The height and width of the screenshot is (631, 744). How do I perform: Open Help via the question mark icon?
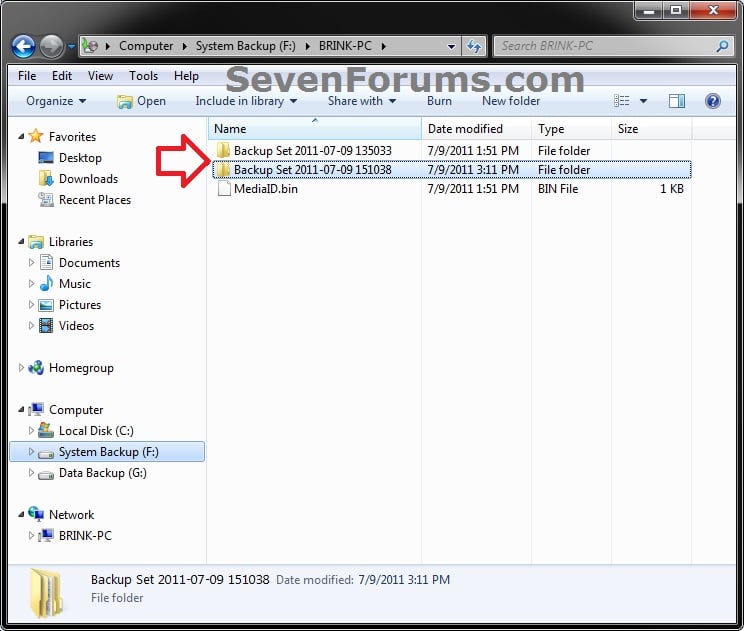tap(713, 101)
